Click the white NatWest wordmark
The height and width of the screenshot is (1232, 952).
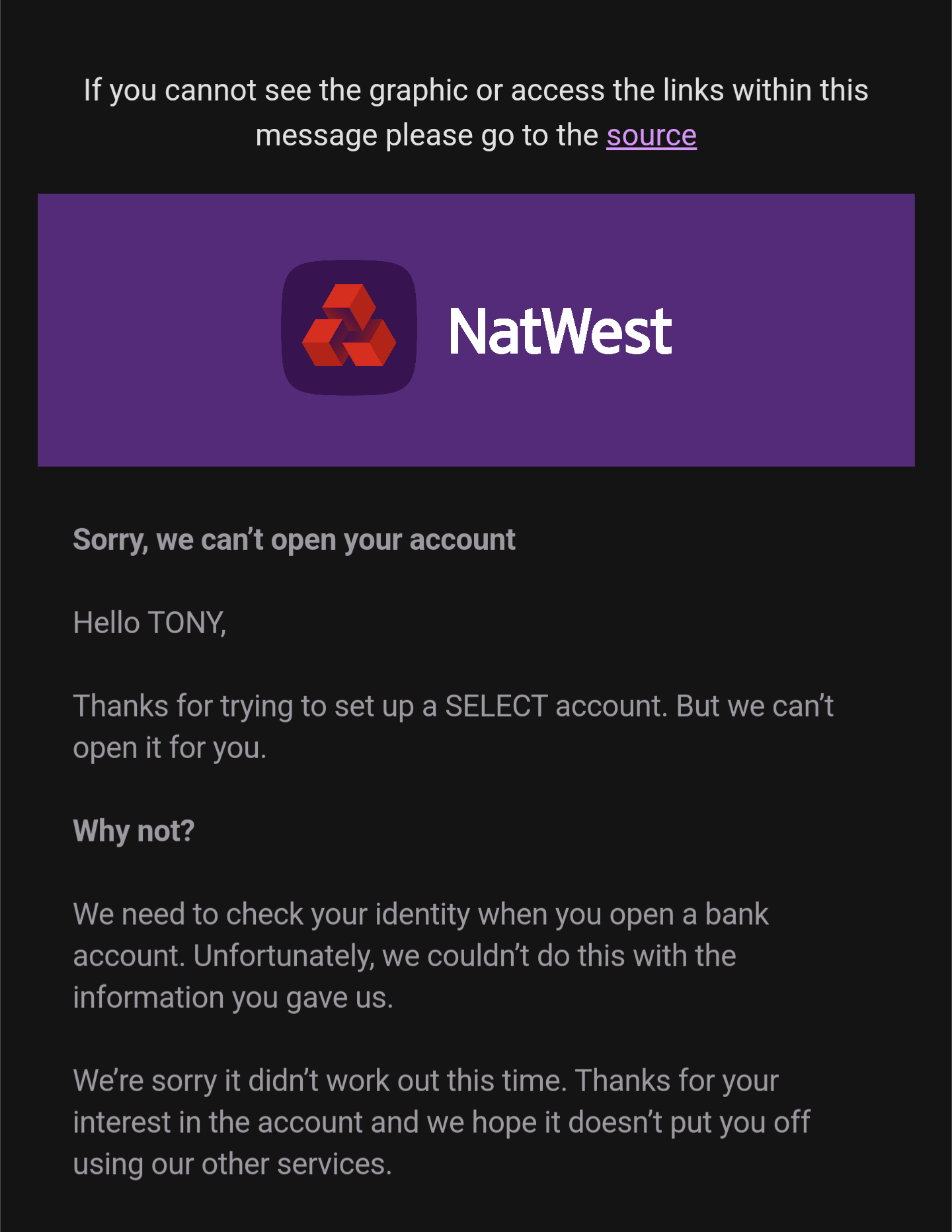pos(561,331)
